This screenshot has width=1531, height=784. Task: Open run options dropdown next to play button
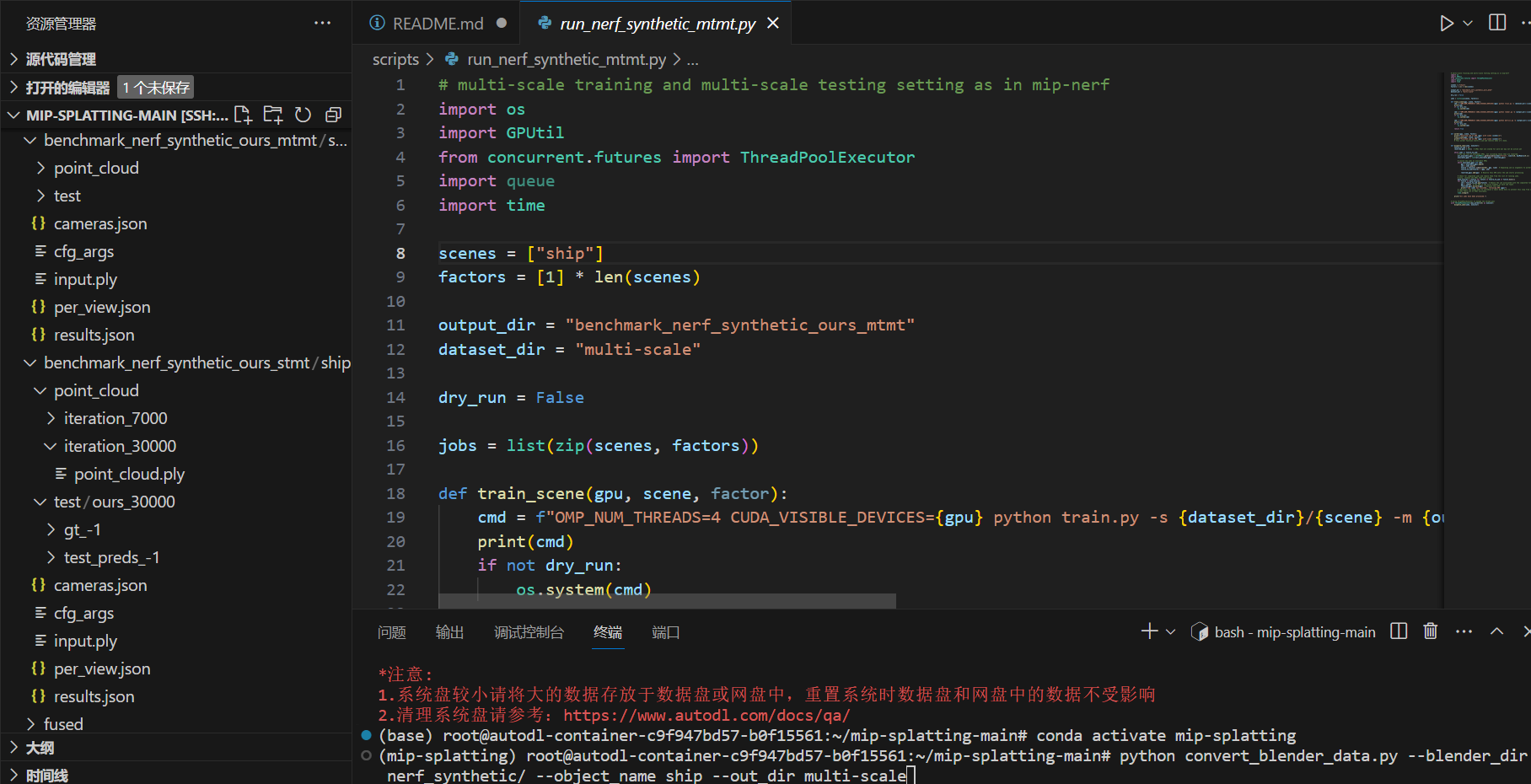click(x=1468, y=24)
